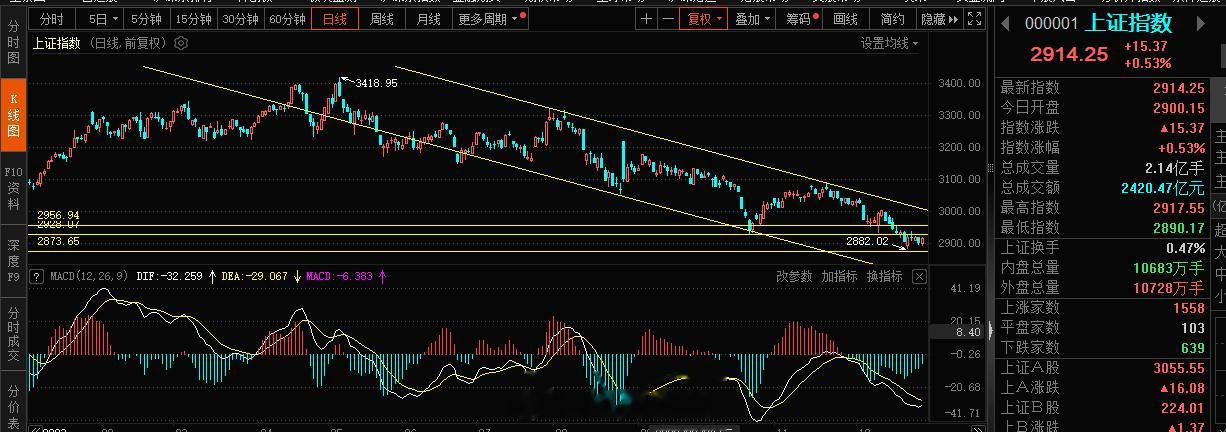
Task: Activate the 画线 drawing tool
Action: coord(846,19)
